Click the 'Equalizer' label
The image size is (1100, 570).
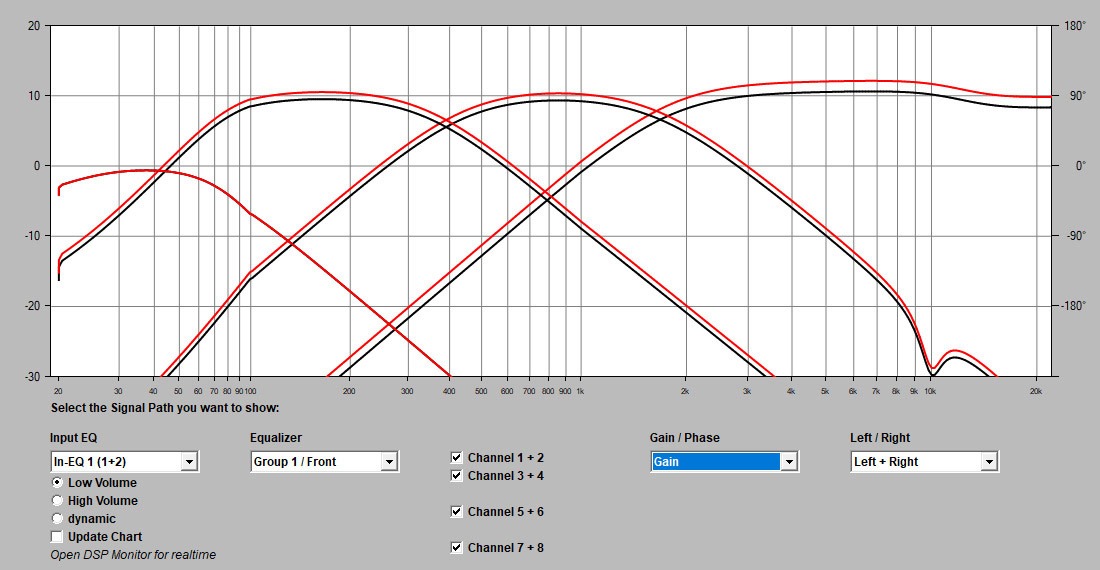[x=276, y=437]
